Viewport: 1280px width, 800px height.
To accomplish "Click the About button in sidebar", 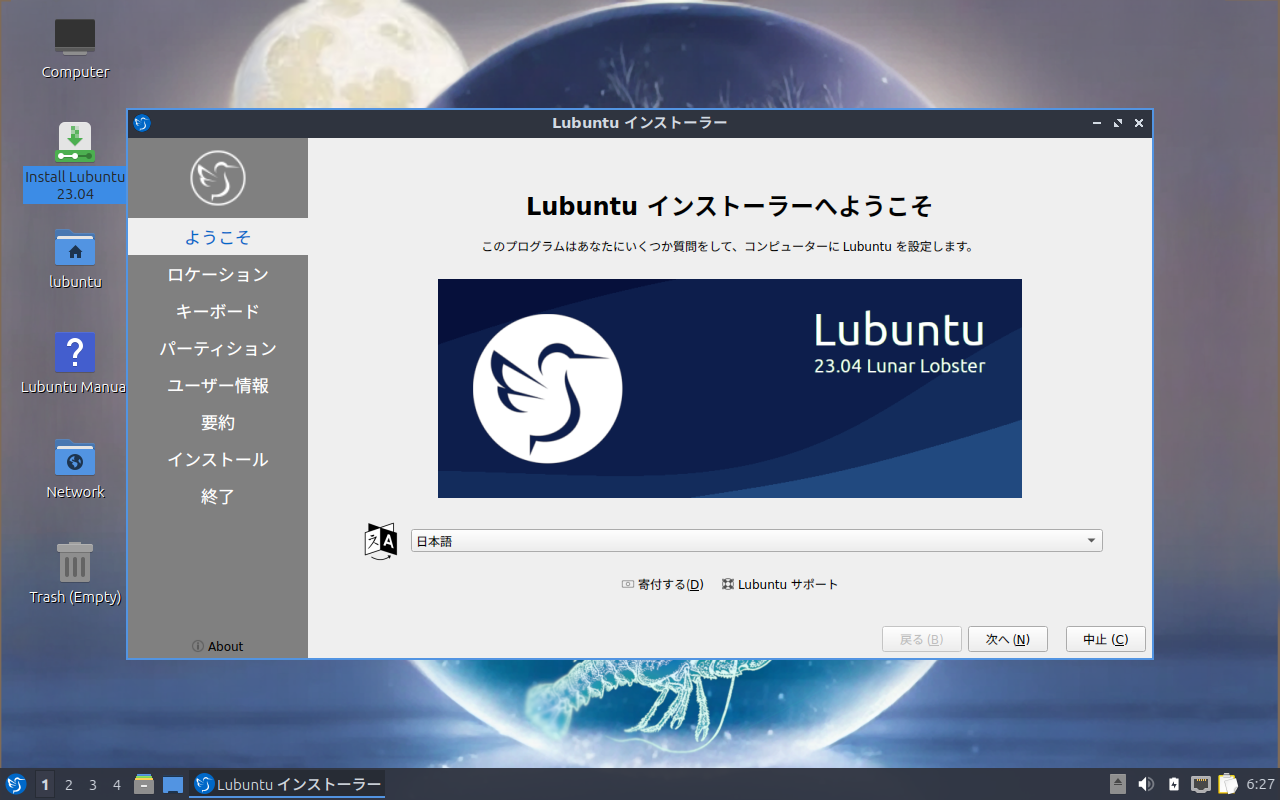I will click(218, 646).
